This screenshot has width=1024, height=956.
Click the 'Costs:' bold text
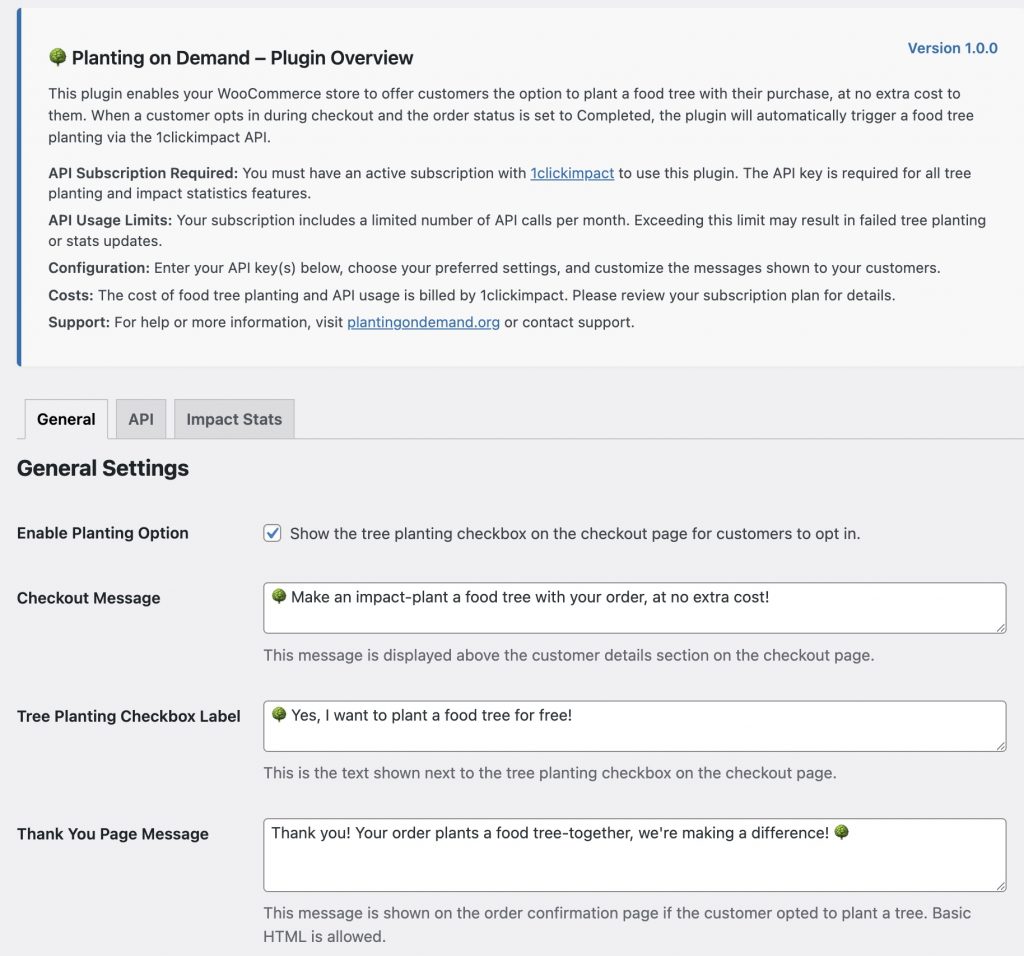[71, 295]
